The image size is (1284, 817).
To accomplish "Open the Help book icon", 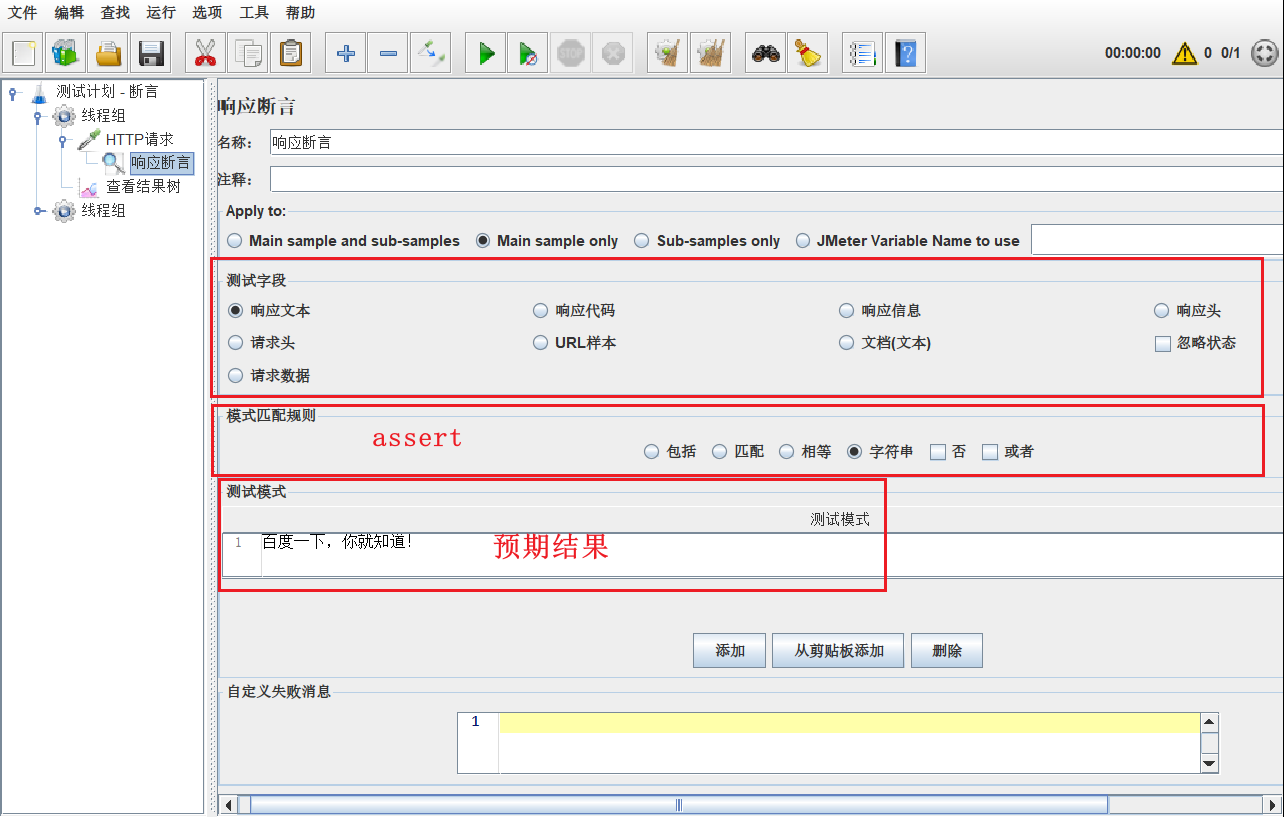I will (x=905, y=53).
